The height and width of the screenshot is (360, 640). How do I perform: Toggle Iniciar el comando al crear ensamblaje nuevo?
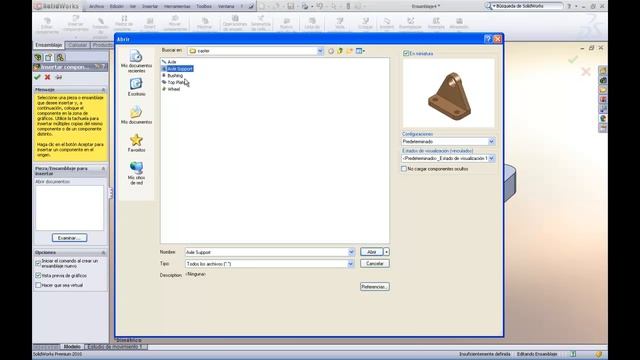pos(38,263)
